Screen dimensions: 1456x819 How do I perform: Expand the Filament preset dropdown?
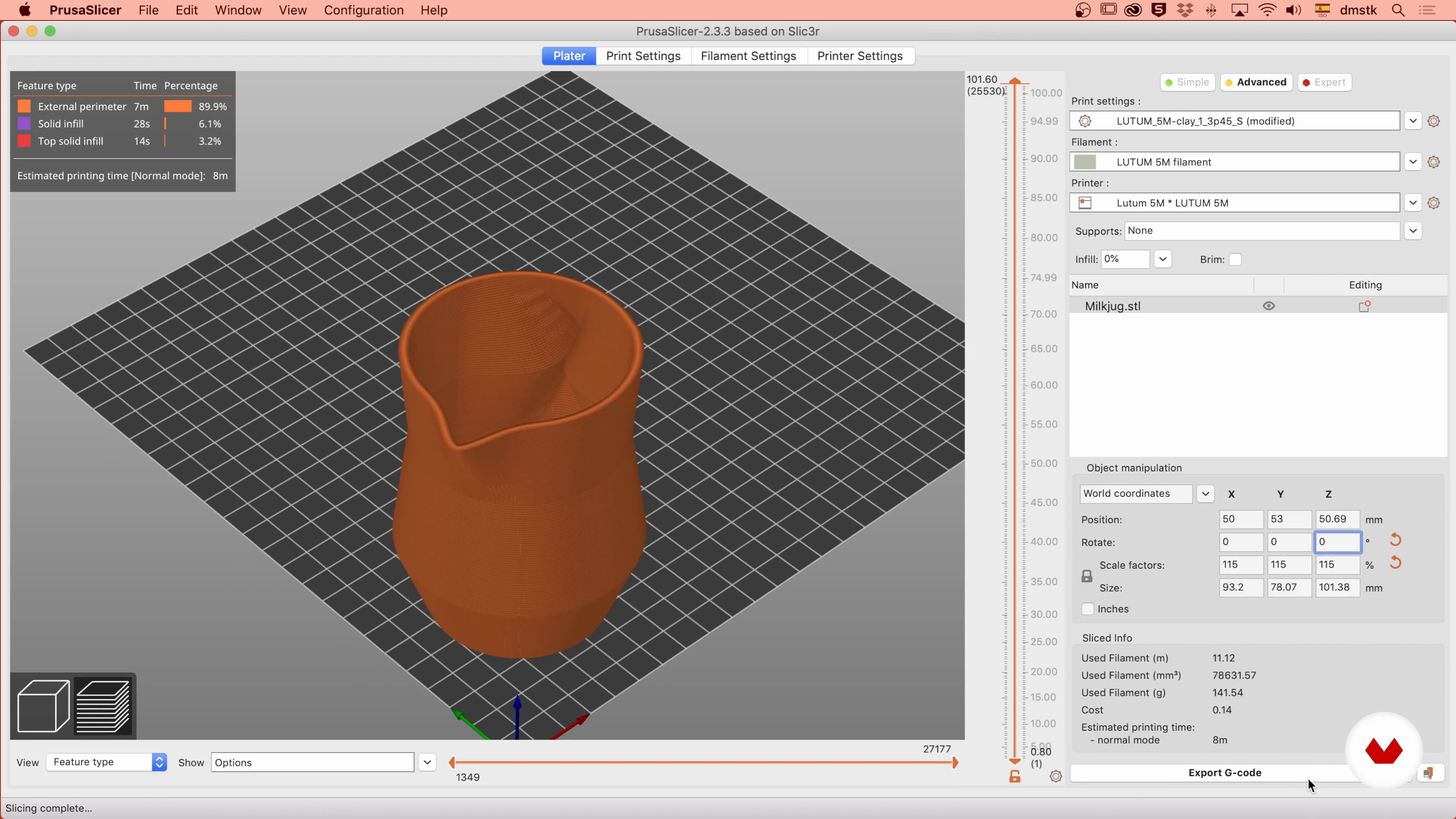1412,162
